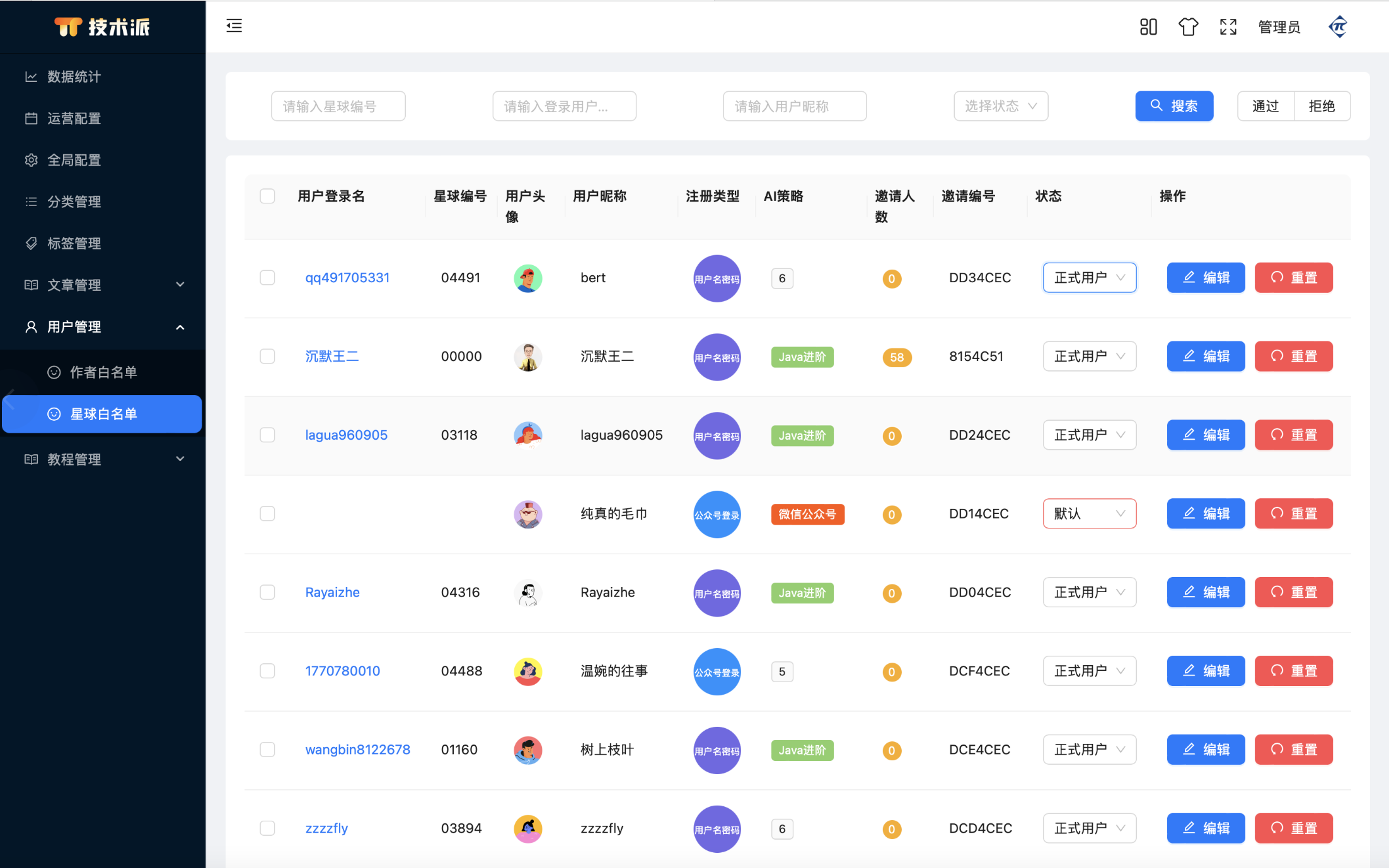The height and width of the screenshot is (868, 1389).
Task: Switch to 分类管理 in the sidebar
Action: click(73, 202)
